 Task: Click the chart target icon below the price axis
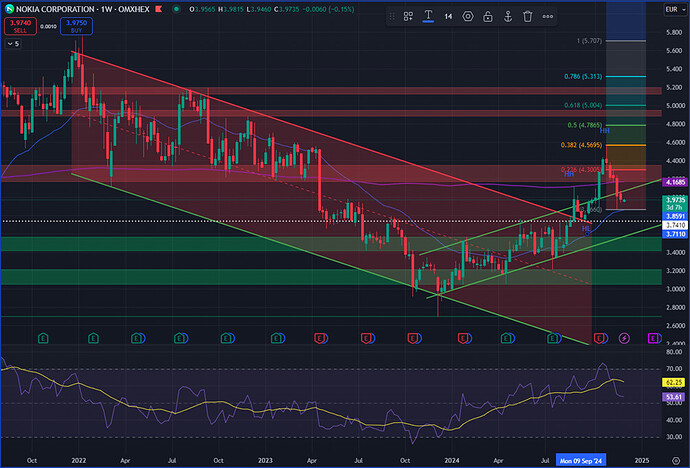676,461
